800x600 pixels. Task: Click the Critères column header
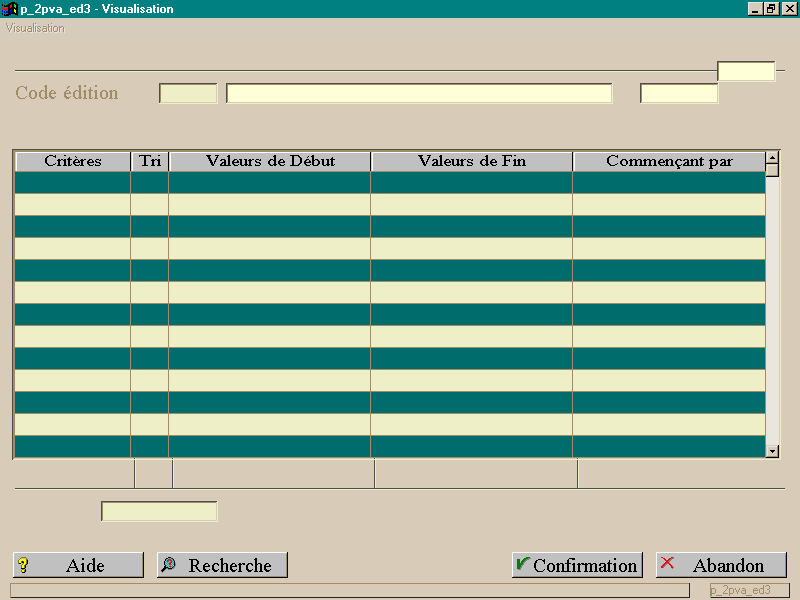(73, 161)
